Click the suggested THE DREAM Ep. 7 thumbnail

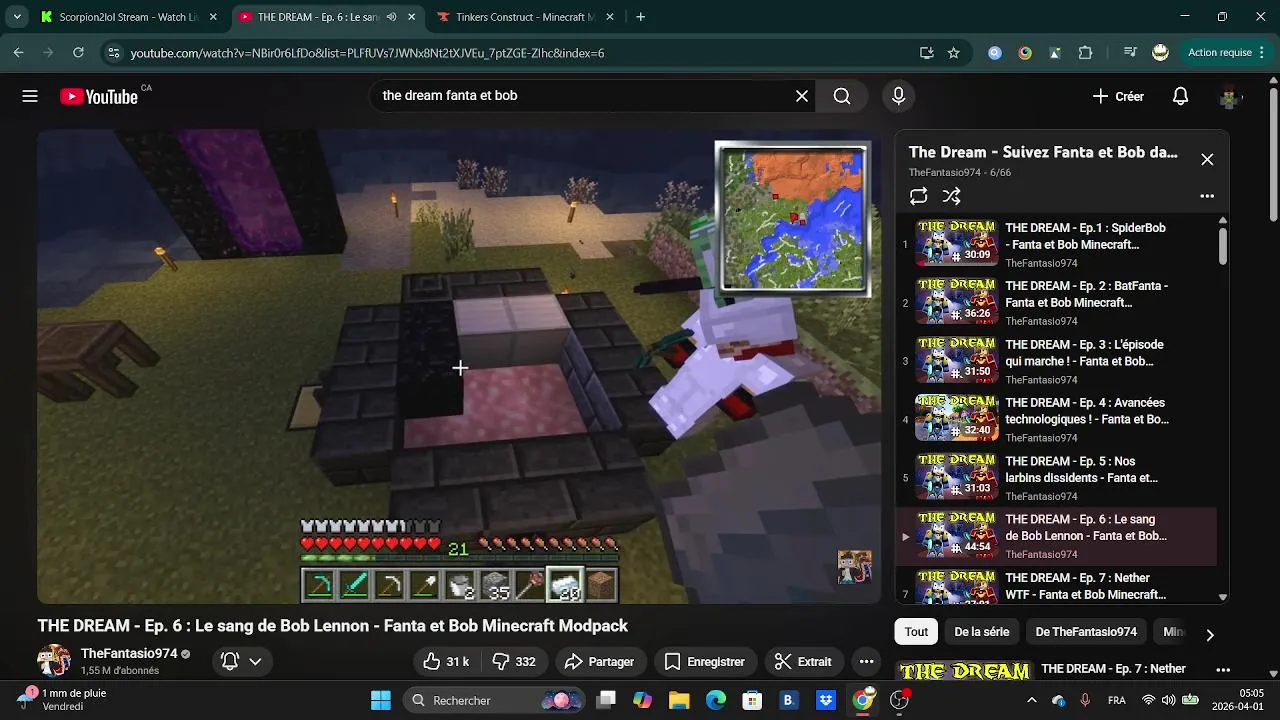pos(964,670)
